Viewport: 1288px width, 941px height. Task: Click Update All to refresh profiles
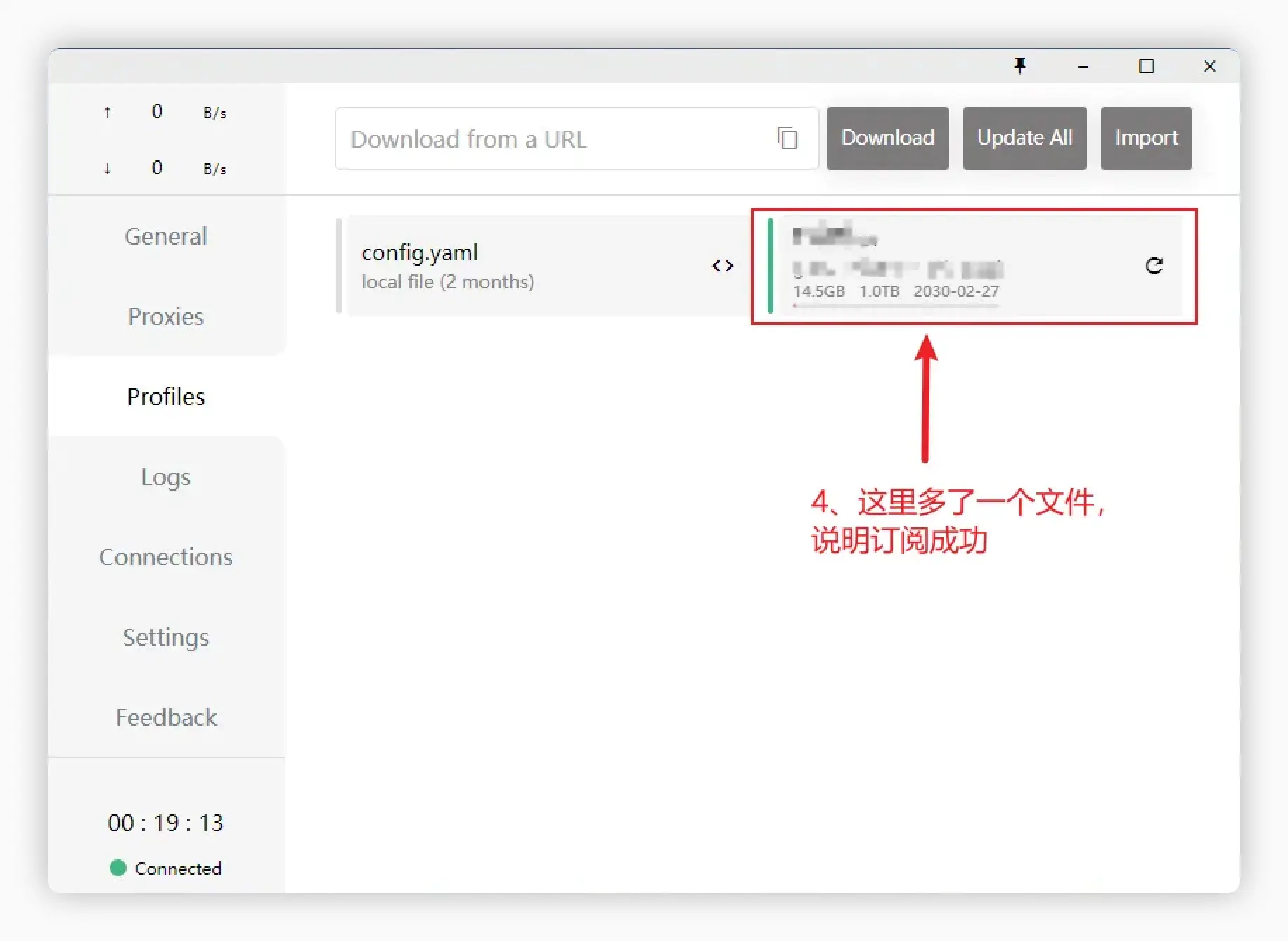(x=1024, y=138)
